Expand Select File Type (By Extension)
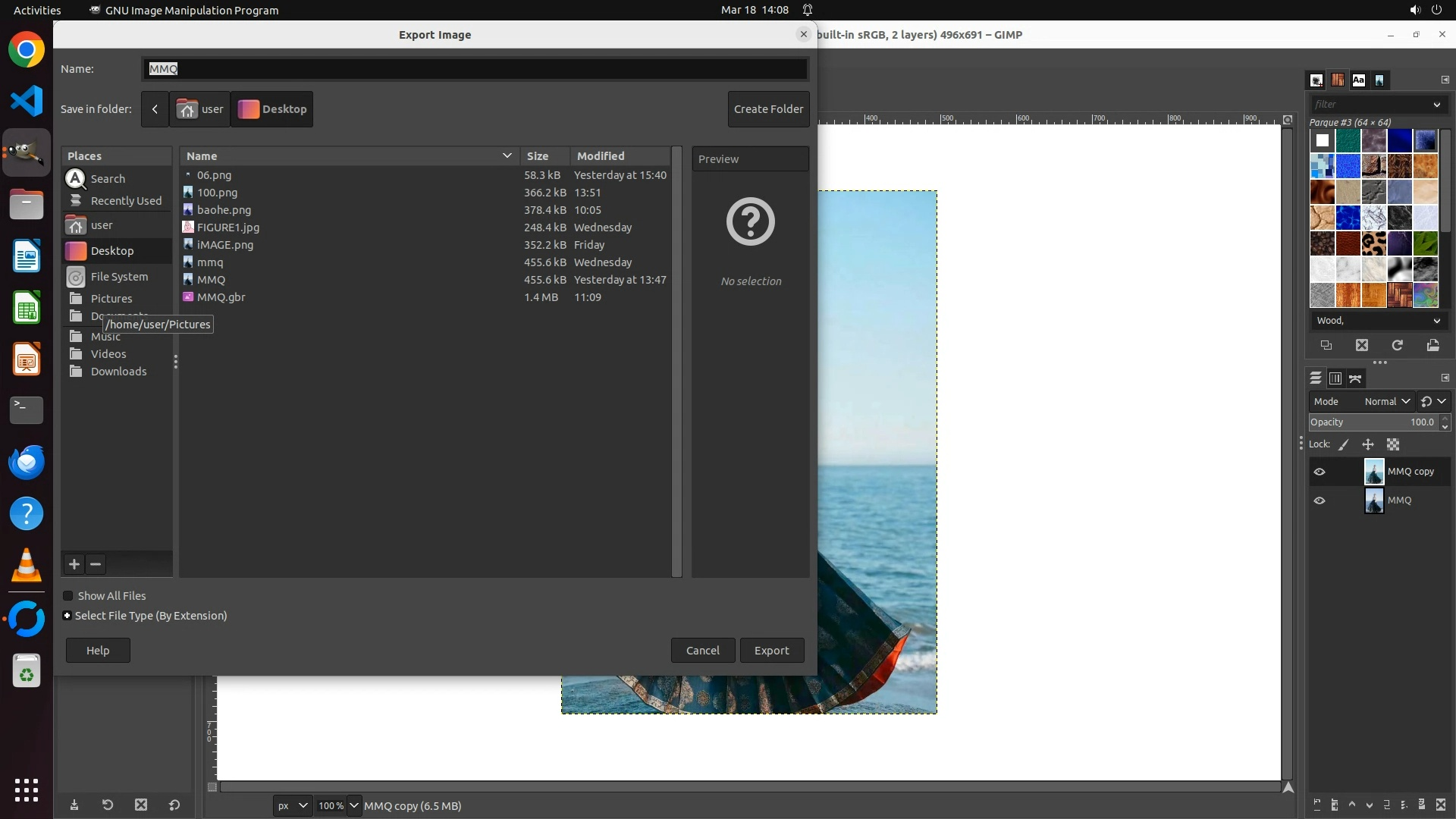This screenshot has width=1456, height=819. [67, 616]
